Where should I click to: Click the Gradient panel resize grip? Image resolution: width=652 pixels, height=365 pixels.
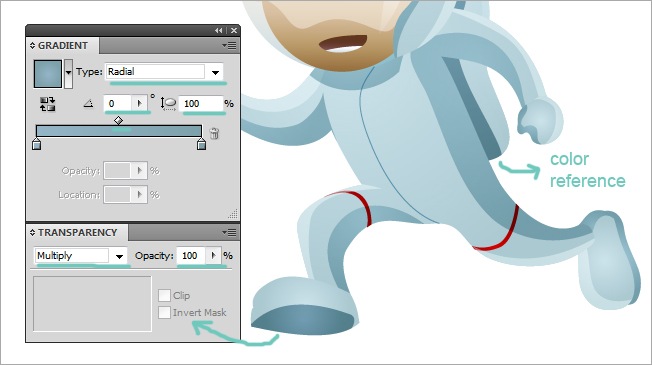(x=233, y=214)
